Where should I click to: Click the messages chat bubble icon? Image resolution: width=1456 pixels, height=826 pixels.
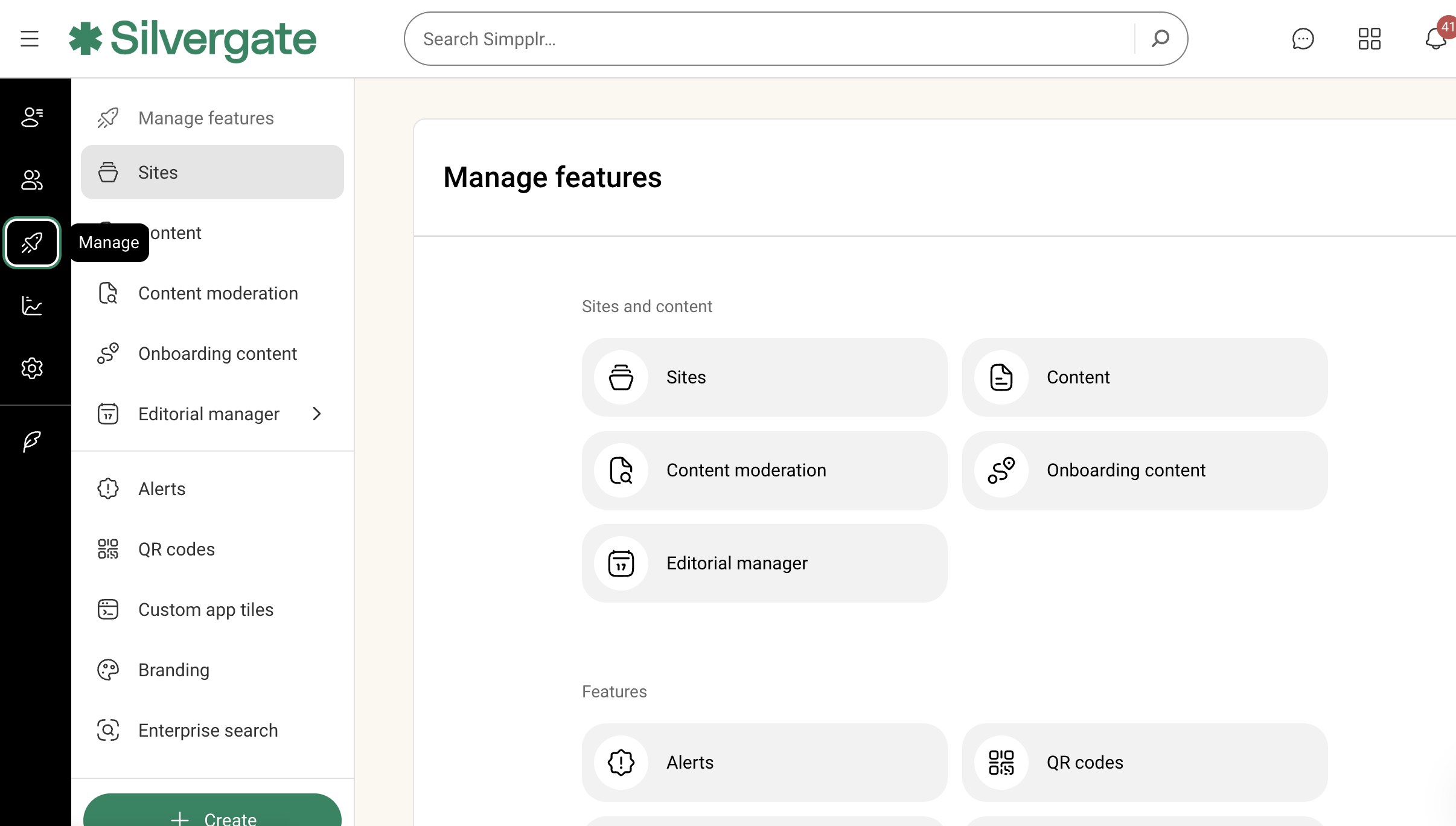(1303, 39)
